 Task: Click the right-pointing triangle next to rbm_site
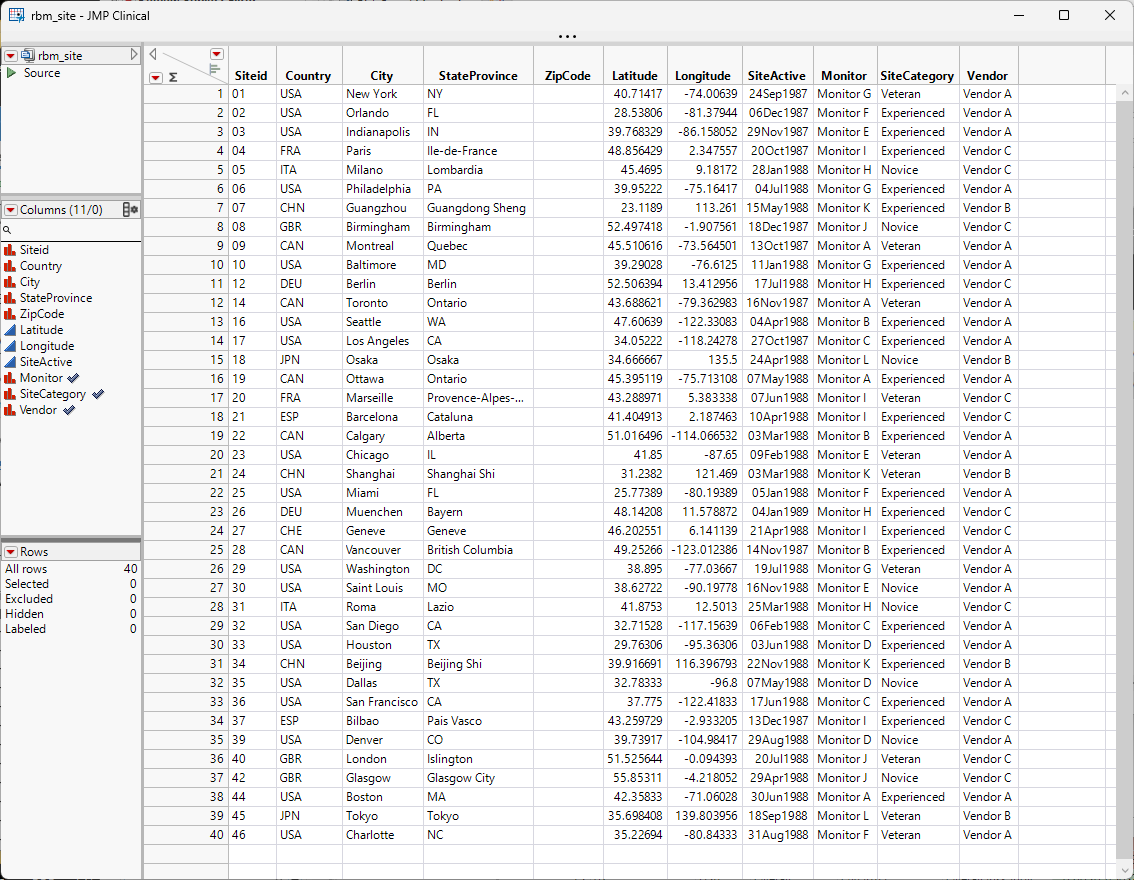134,55
